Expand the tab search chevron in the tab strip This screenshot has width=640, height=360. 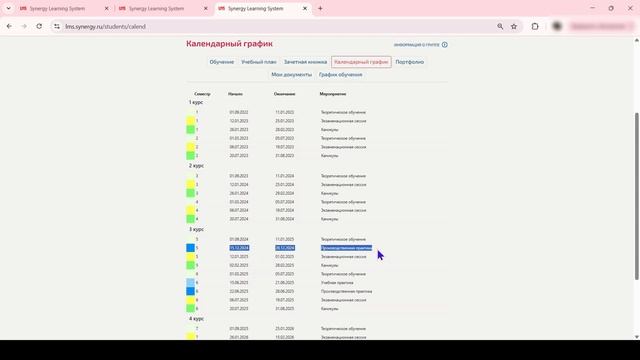tap(8, 8)
